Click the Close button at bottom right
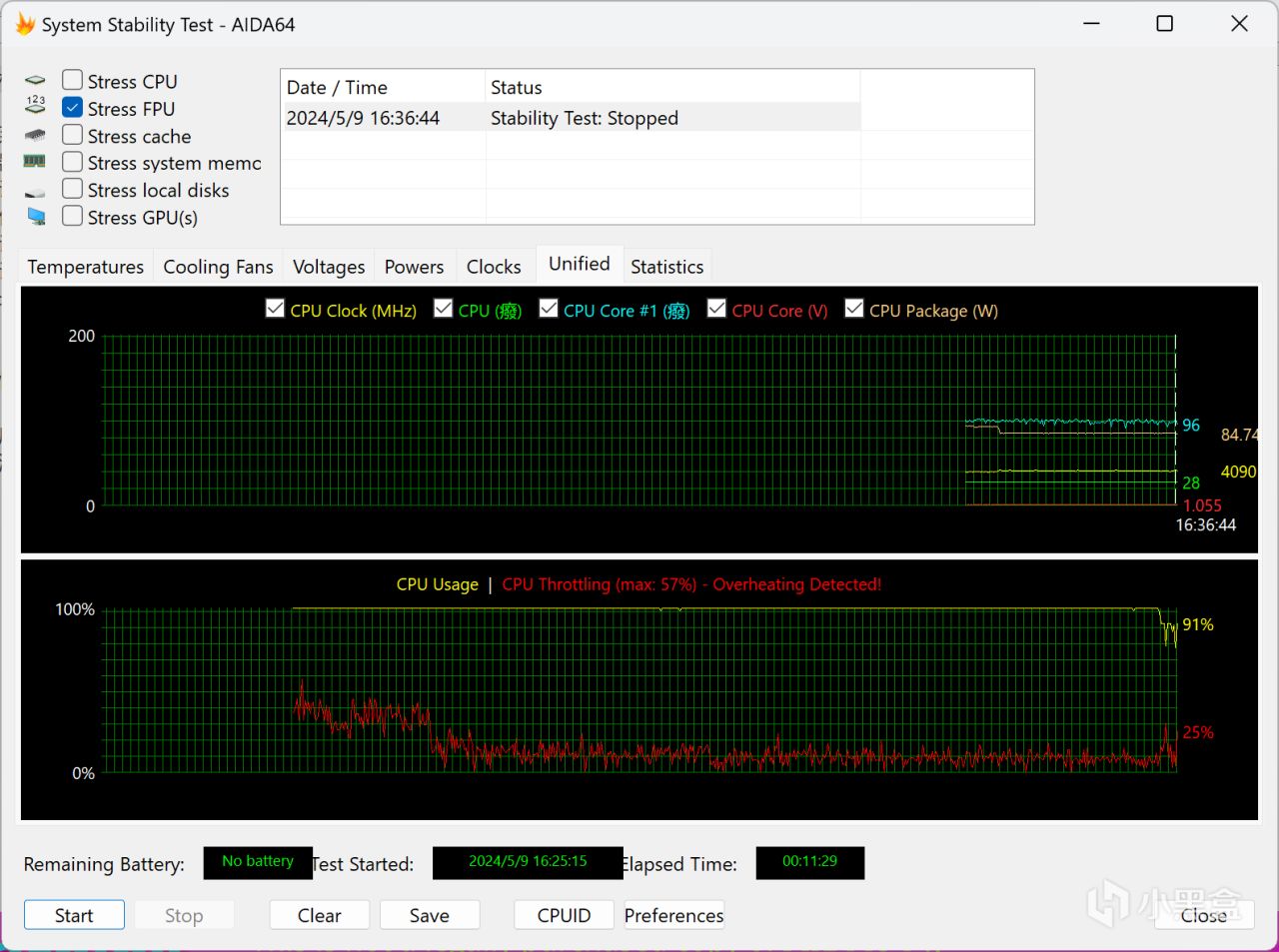 [1204, 915]
